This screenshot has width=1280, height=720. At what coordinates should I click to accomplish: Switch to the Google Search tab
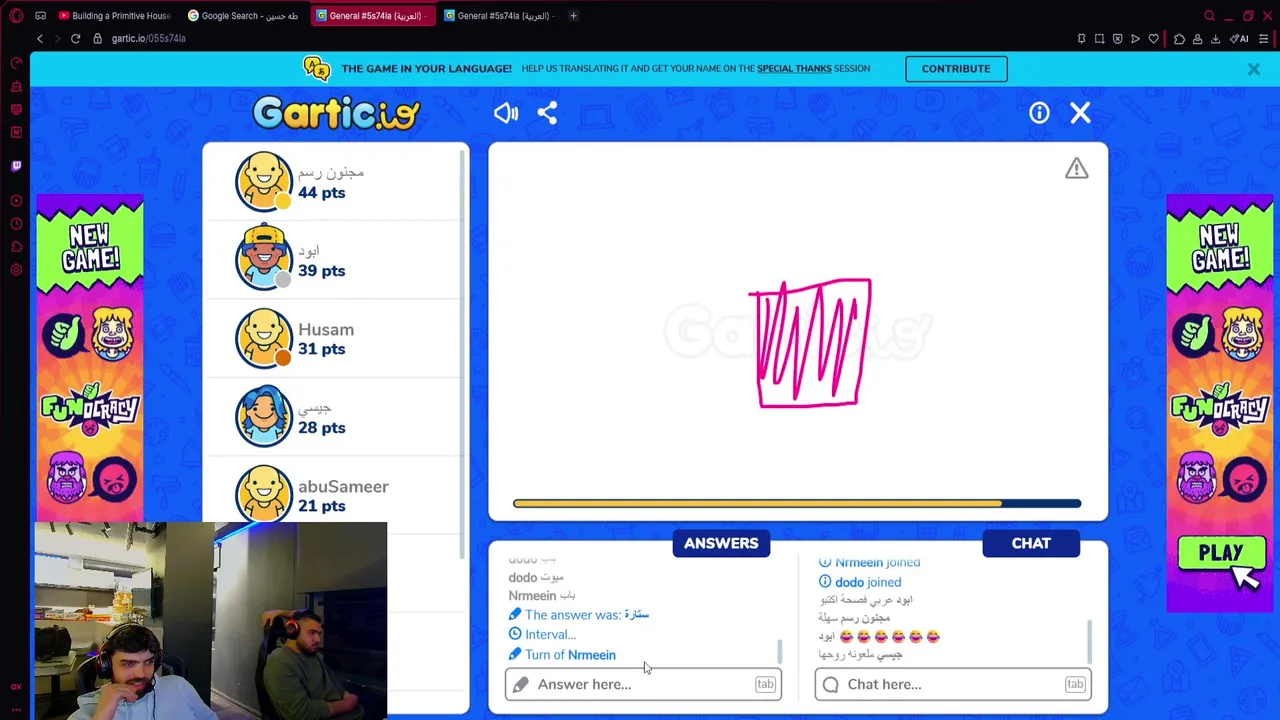pos(243,16)
